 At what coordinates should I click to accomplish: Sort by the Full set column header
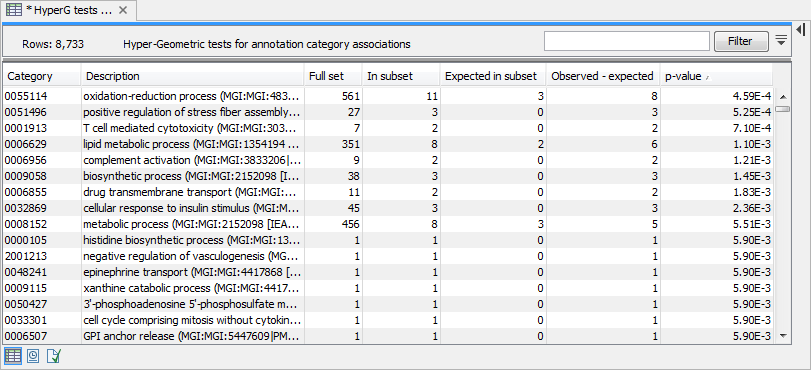click(333, 76)
